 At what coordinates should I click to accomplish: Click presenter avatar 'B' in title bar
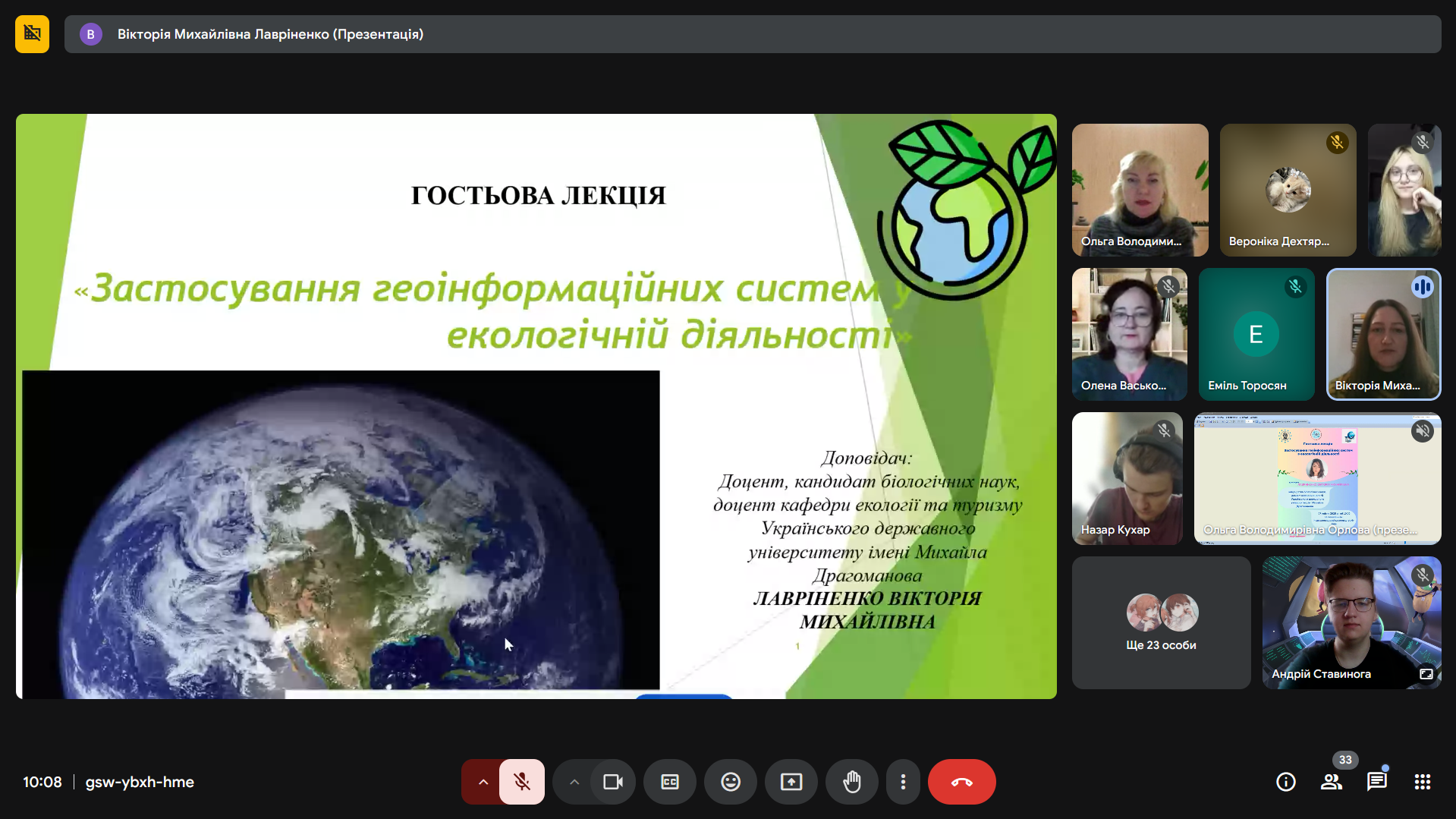91,34
